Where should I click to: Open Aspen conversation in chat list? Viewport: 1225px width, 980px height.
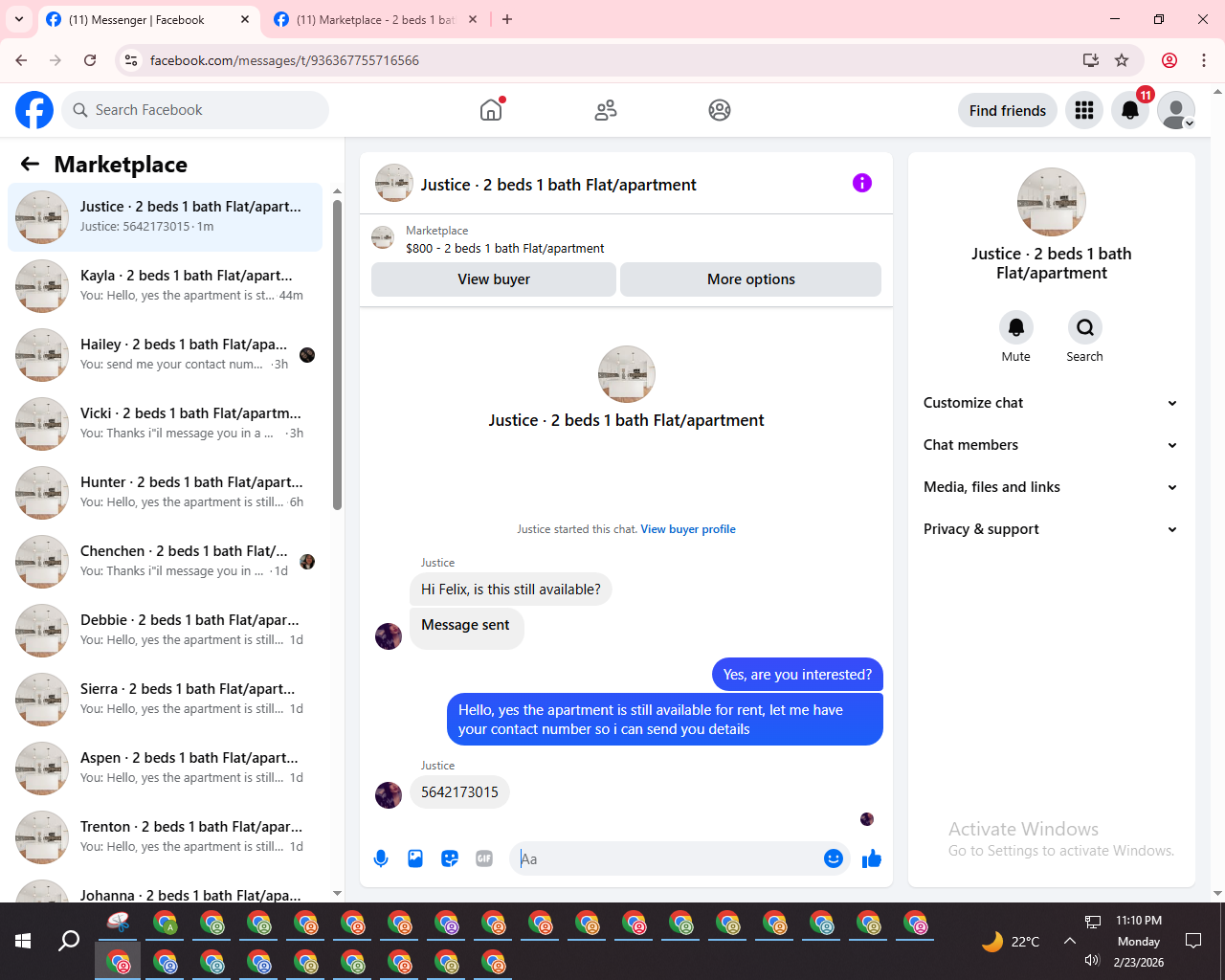(x=165, y=768)
